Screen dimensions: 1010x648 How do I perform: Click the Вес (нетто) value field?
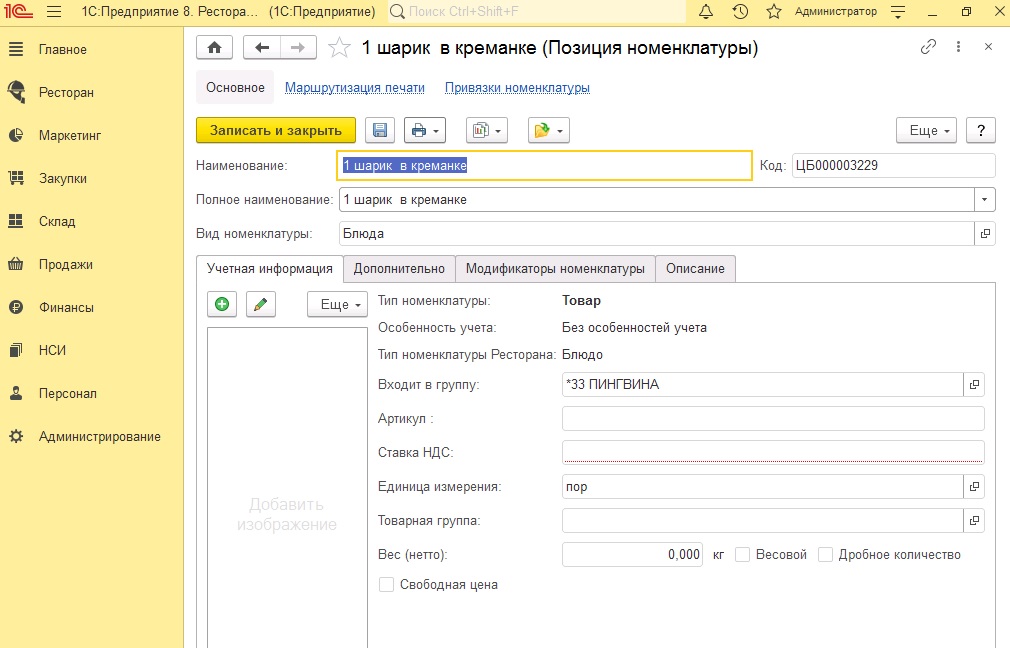point(632,555)
